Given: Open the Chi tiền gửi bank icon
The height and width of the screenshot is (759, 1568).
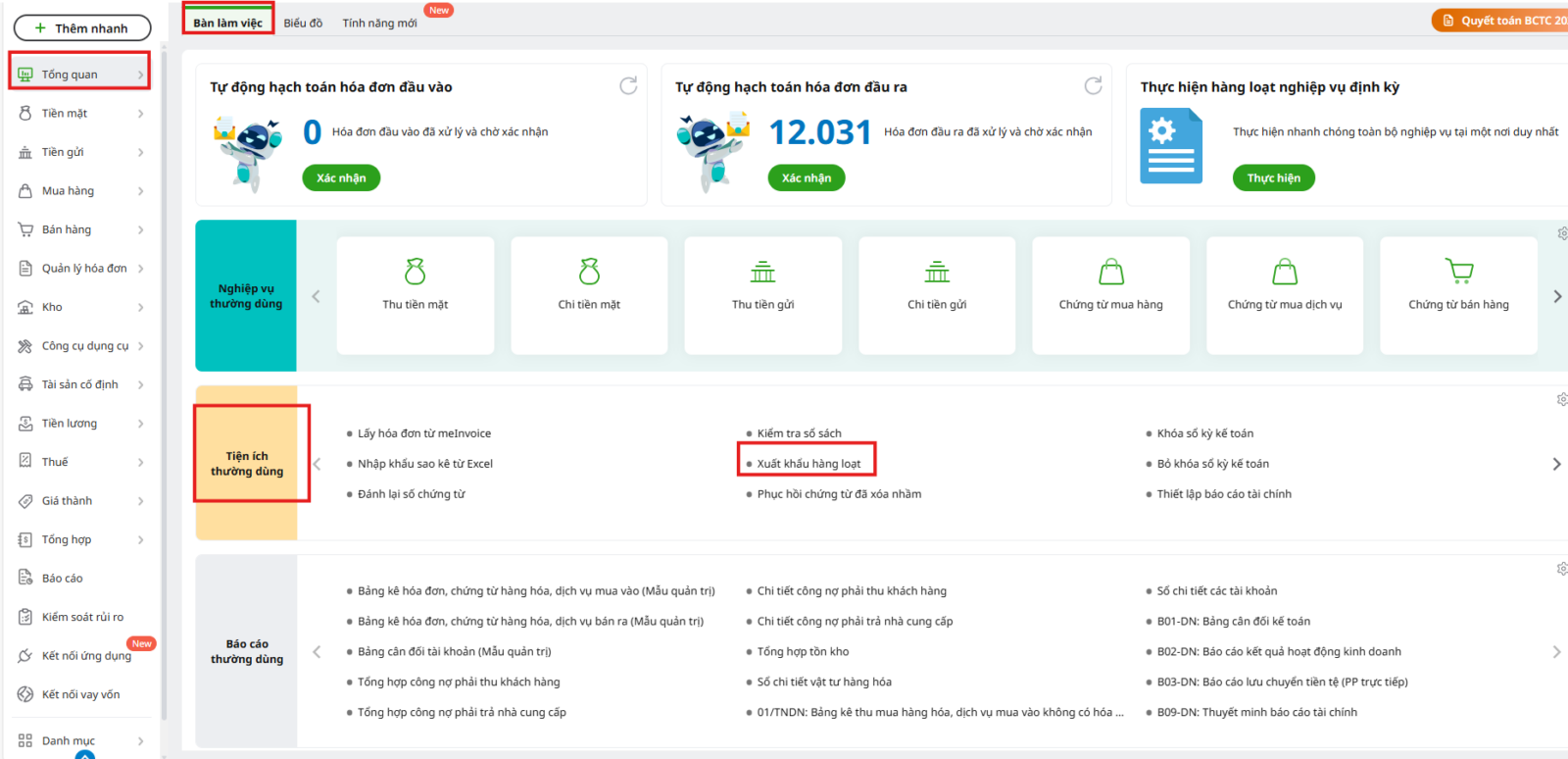Looking at the screenshot, I should [937, 272].
